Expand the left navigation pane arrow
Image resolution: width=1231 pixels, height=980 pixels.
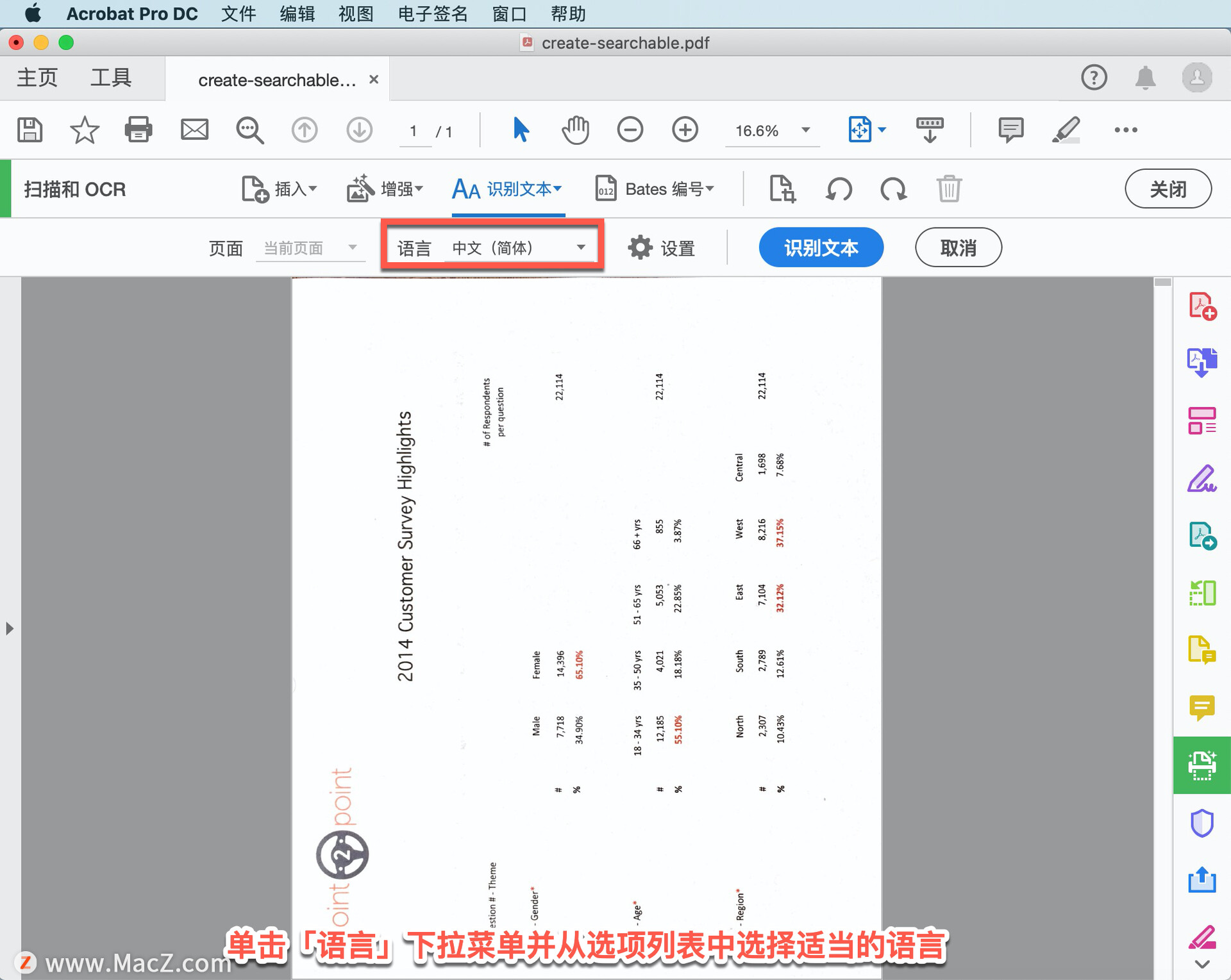9,628
